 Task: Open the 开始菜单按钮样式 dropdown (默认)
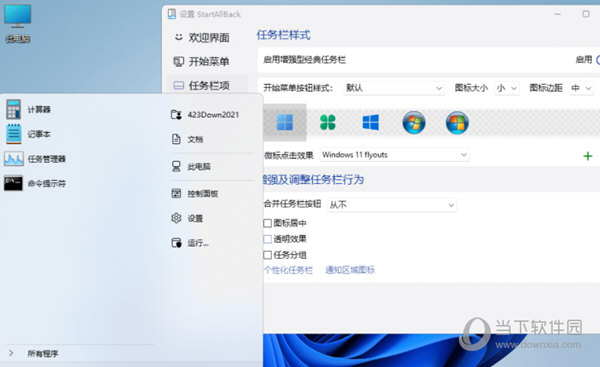[394, 88]
